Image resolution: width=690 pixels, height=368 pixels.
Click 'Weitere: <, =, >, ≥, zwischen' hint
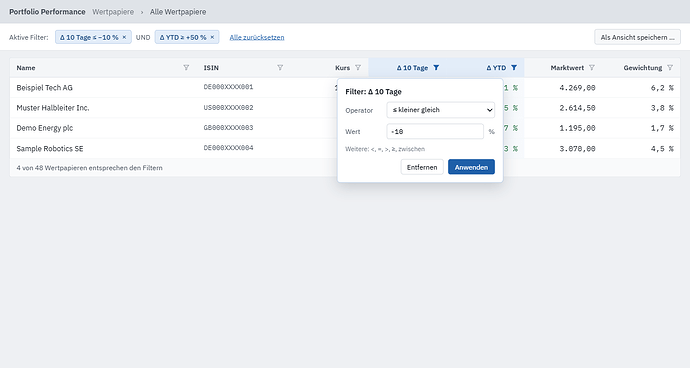[385, 149]
